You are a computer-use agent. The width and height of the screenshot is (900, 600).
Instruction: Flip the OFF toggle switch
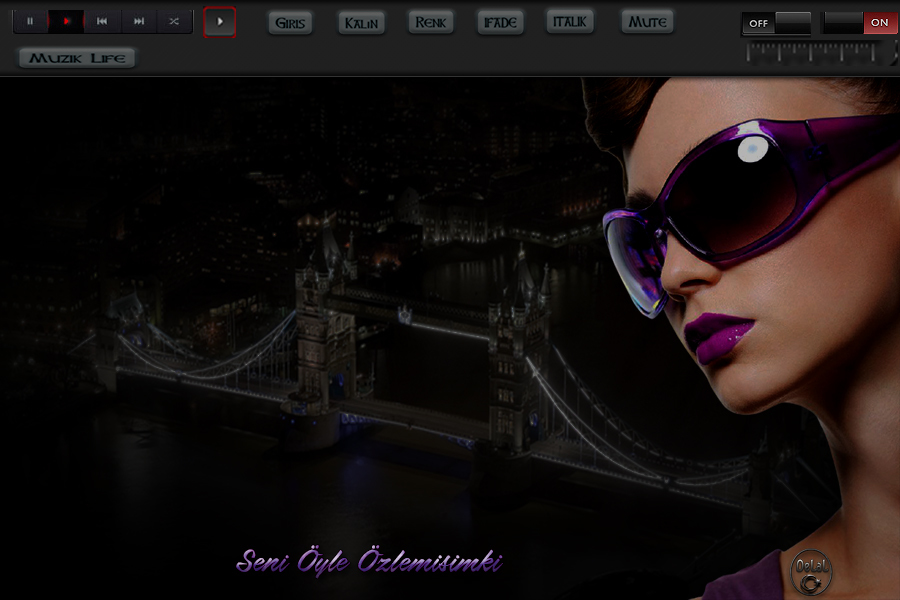coord(776,23)
